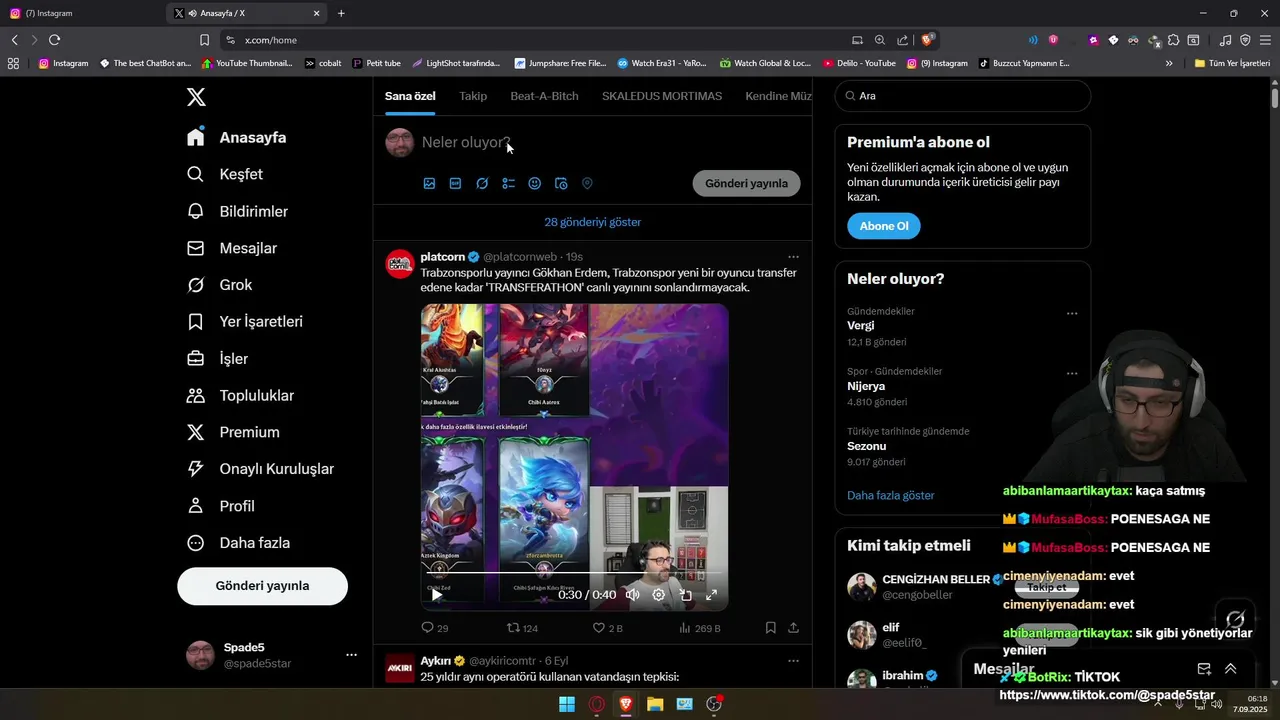The image size is (1280, 720).
Task: Open Tüm Yer İşaretleri folder
Action: point(1232,63)
